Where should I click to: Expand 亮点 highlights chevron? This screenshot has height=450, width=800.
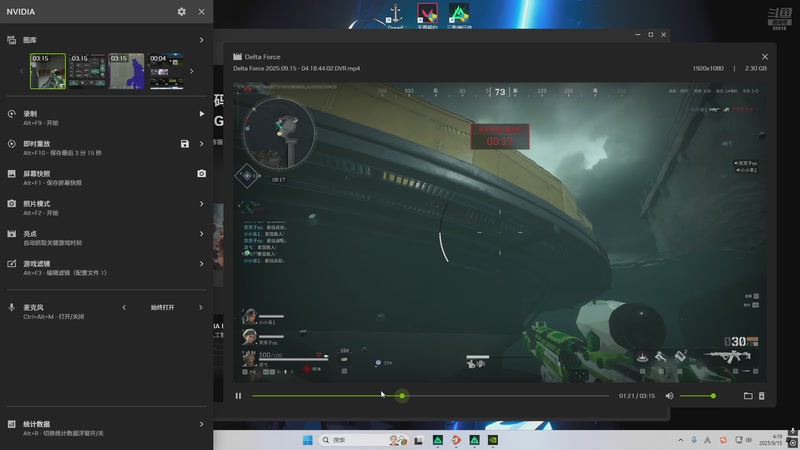pyautogui.click(x=202, y=234)
